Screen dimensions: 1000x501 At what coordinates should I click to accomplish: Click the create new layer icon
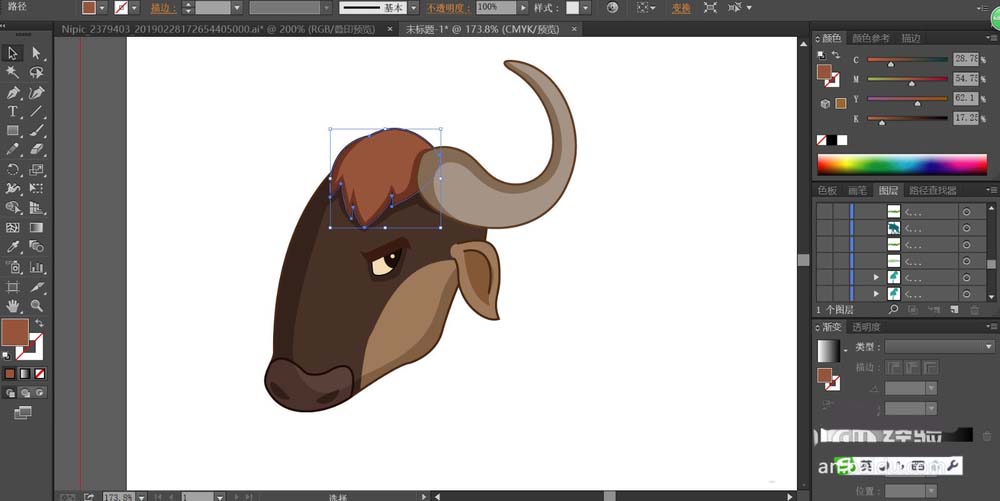click(x=954, y=310)
